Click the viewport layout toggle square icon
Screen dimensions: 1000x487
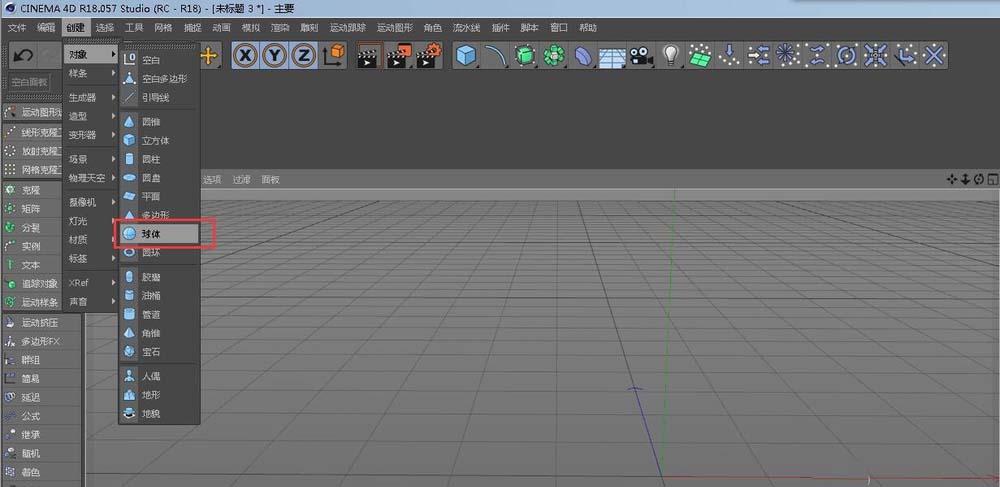tap(993, 180)
